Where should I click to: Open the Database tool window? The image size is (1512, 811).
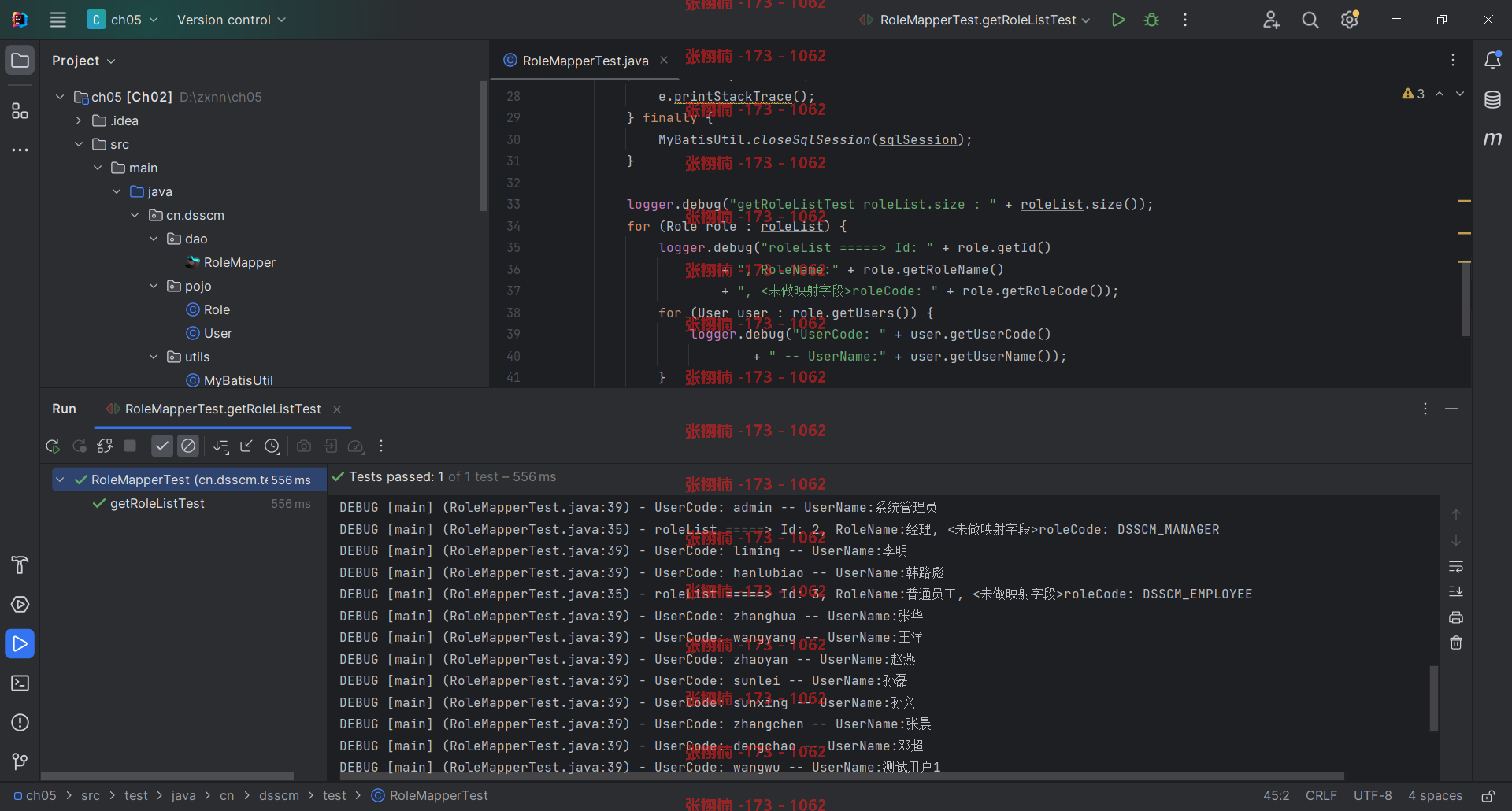tap(1492, 99)
